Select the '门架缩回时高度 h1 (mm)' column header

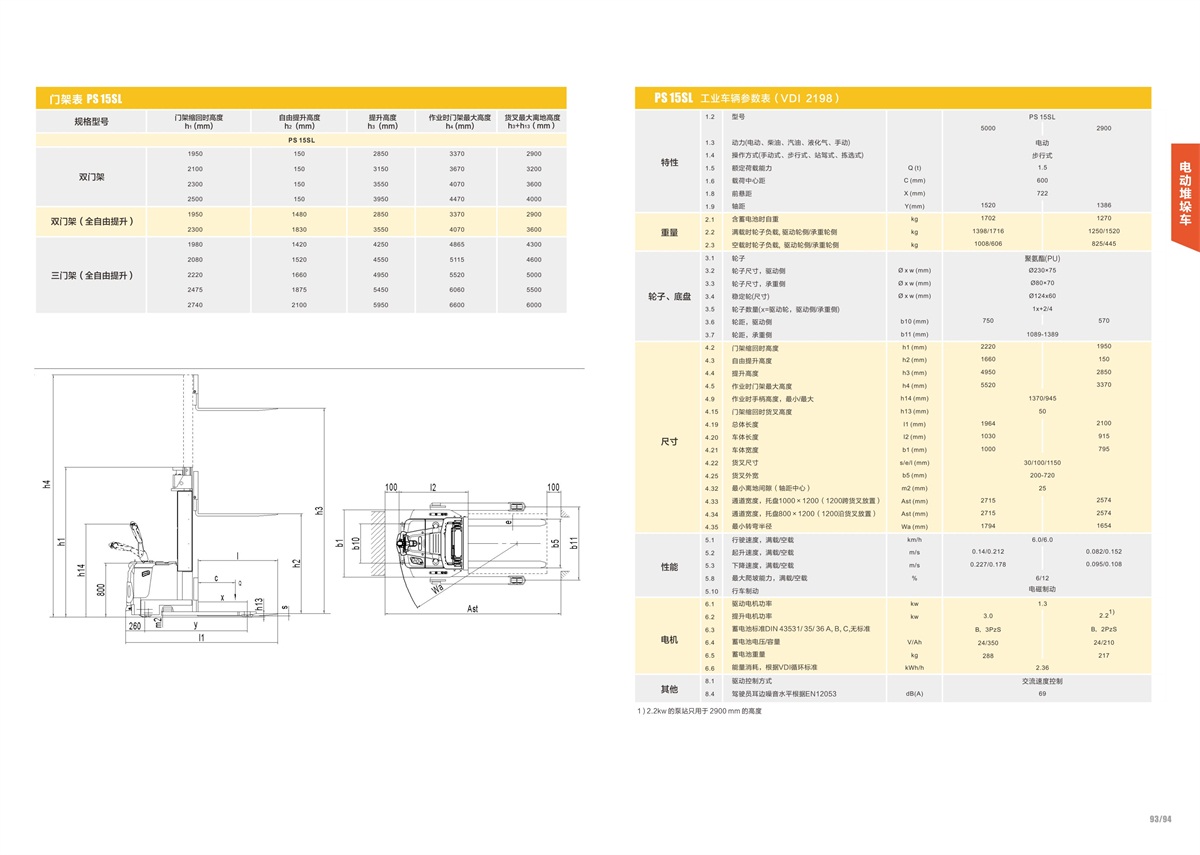pos(198,121)
